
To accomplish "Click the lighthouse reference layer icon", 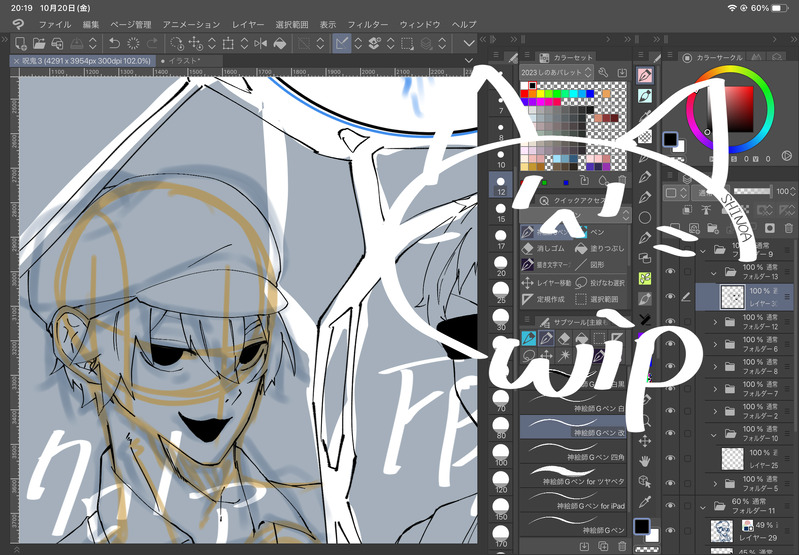I will pyautogui.click(x=706, y=210).
